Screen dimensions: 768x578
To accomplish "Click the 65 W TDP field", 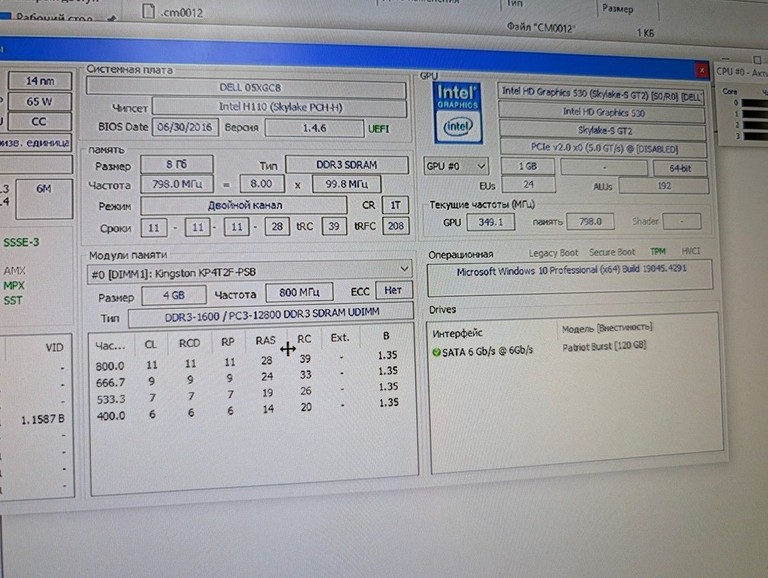I will tap(39, 101).
